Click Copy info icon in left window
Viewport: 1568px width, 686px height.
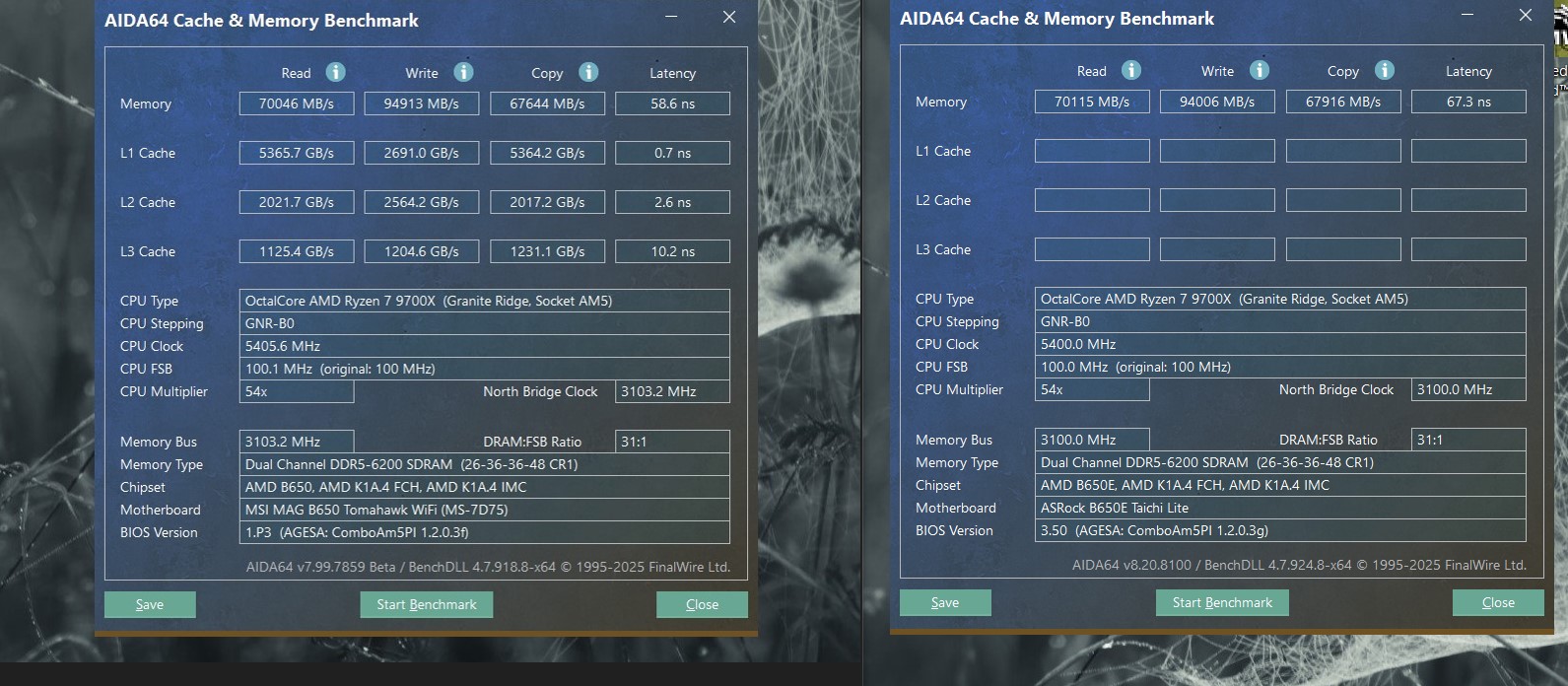(588, 72)
